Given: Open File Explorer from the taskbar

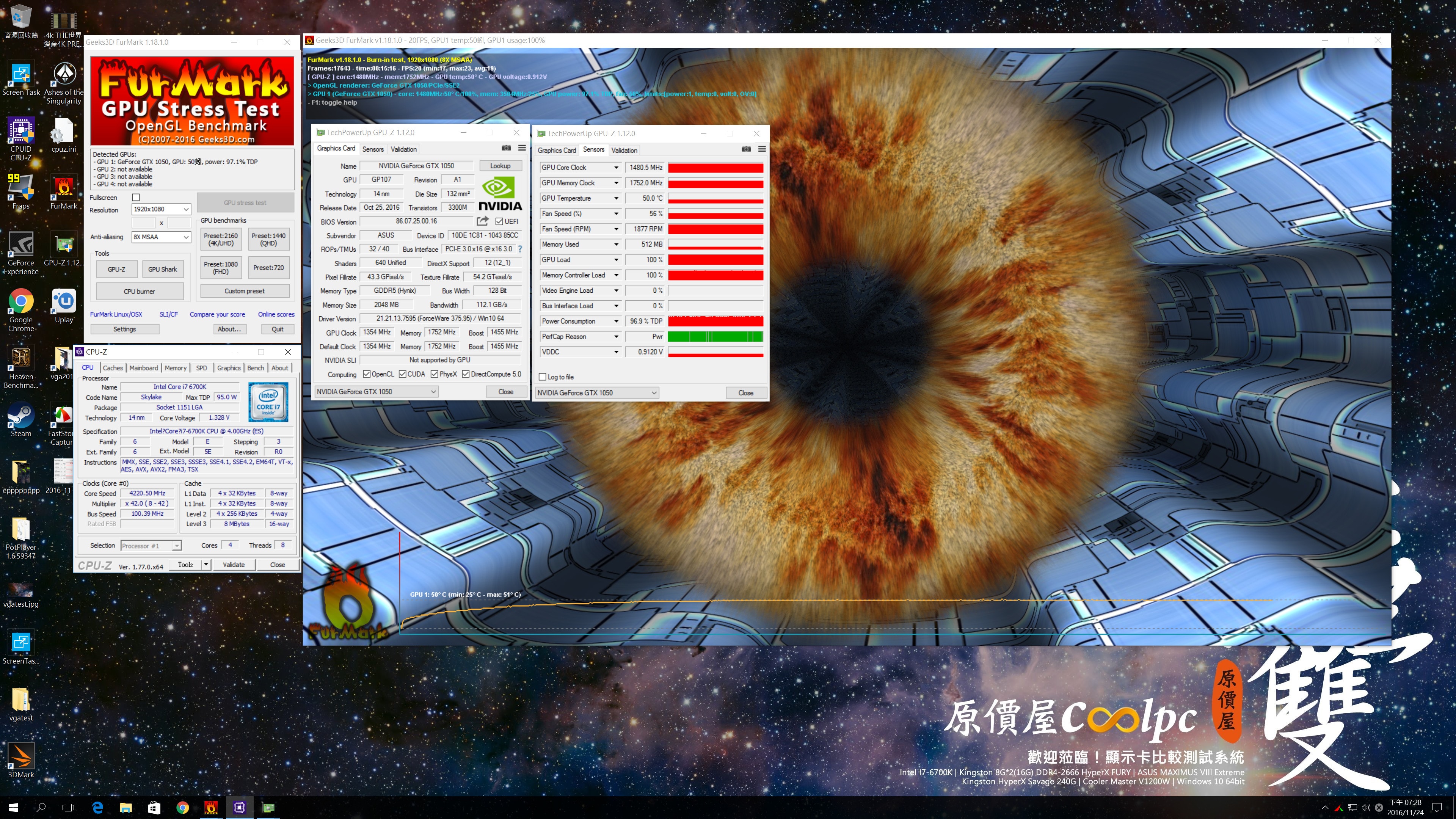Looking at the screenshot, I should [x=126, y=807].
